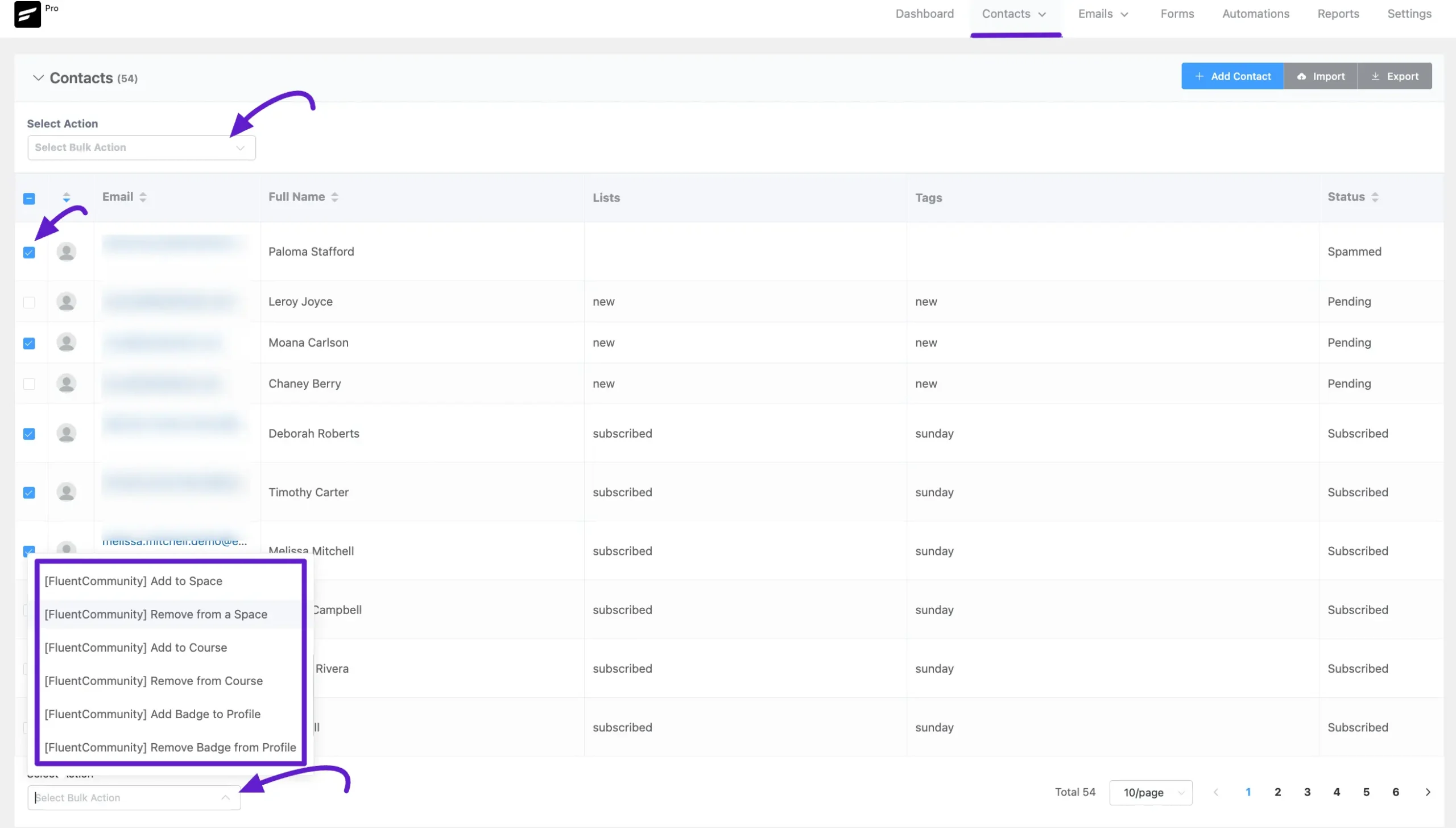Click the melissa.mitchell.demo email link
Screen dimensions: 1456x828
click(174, 541)
